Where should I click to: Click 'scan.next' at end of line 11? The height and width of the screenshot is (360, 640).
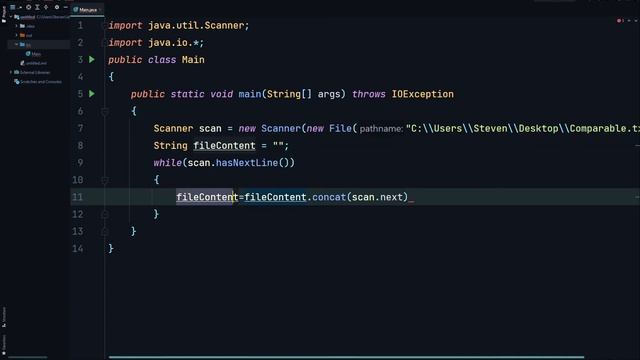coord(377,197)
